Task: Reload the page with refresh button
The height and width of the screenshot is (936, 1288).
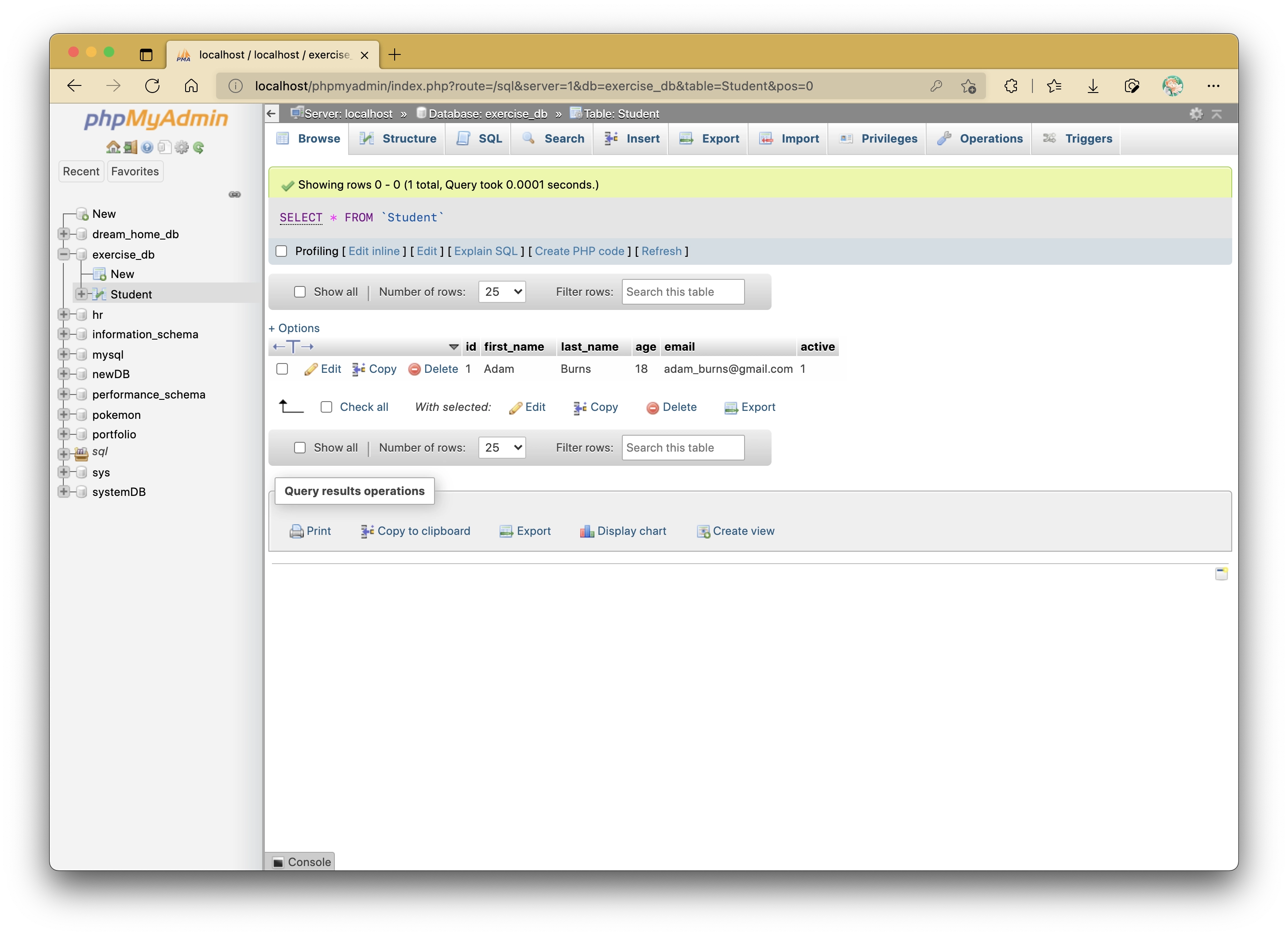Action: pos(152,86)
